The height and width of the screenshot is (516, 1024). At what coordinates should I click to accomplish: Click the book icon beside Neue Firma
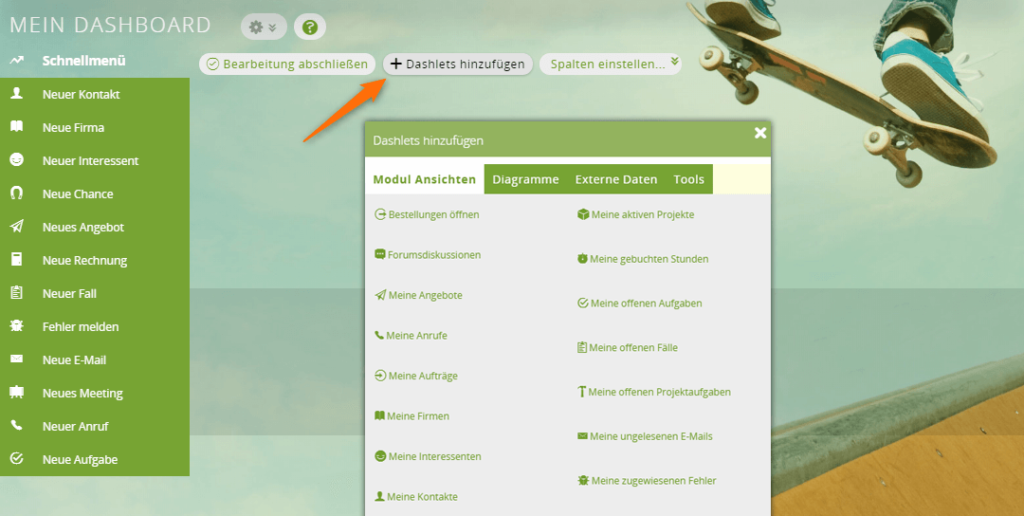click(x=16, y=127)
